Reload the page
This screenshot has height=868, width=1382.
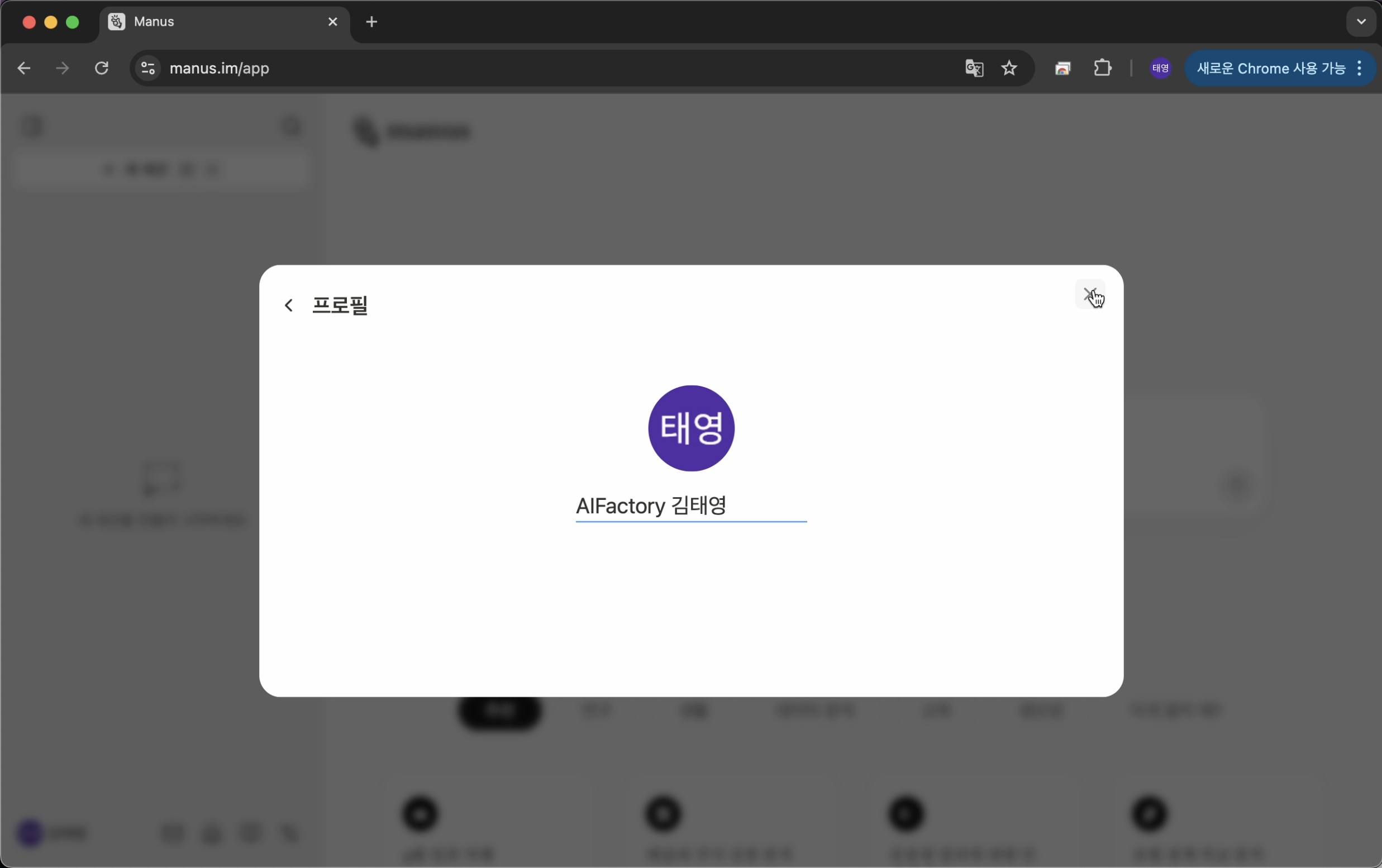102,68
